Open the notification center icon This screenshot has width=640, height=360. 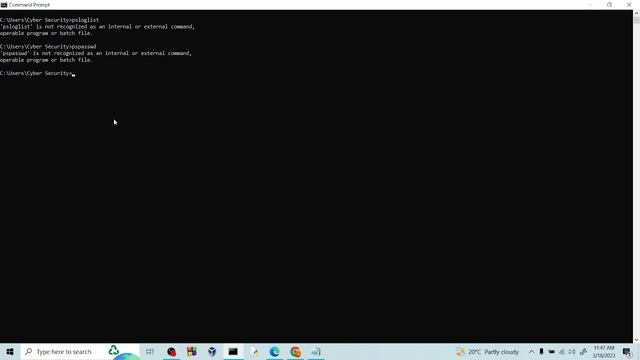(627, 351)
